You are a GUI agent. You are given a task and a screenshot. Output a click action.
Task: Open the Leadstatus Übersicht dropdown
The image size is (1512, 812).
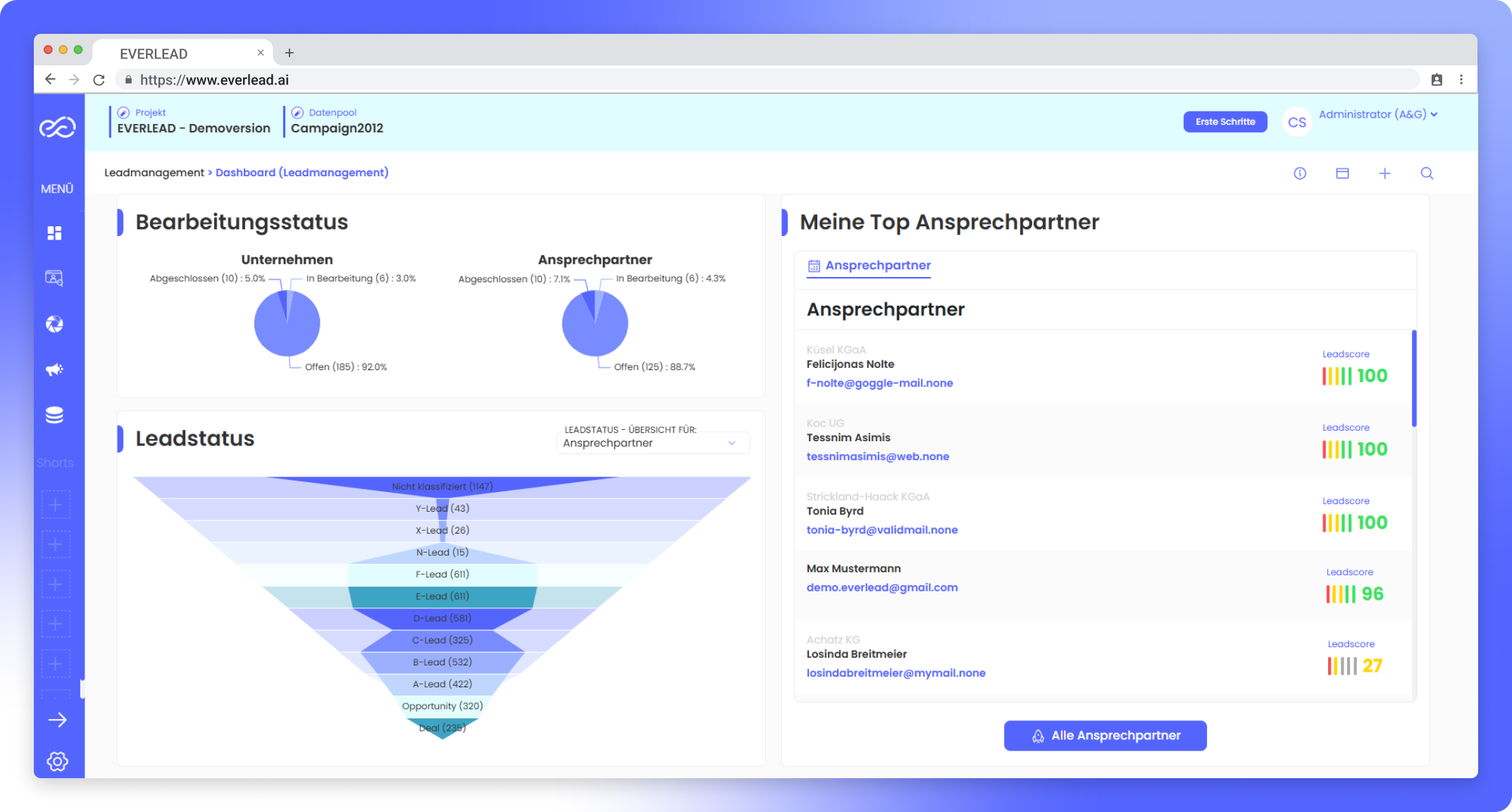click(x=652, y=443)
